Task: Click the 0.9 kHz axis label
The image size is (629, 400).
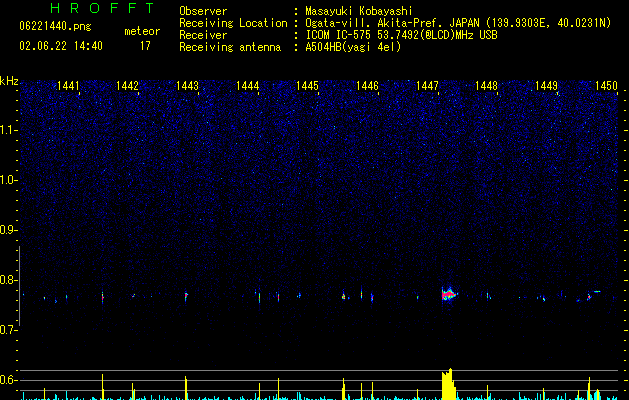Action: (9, 230)
